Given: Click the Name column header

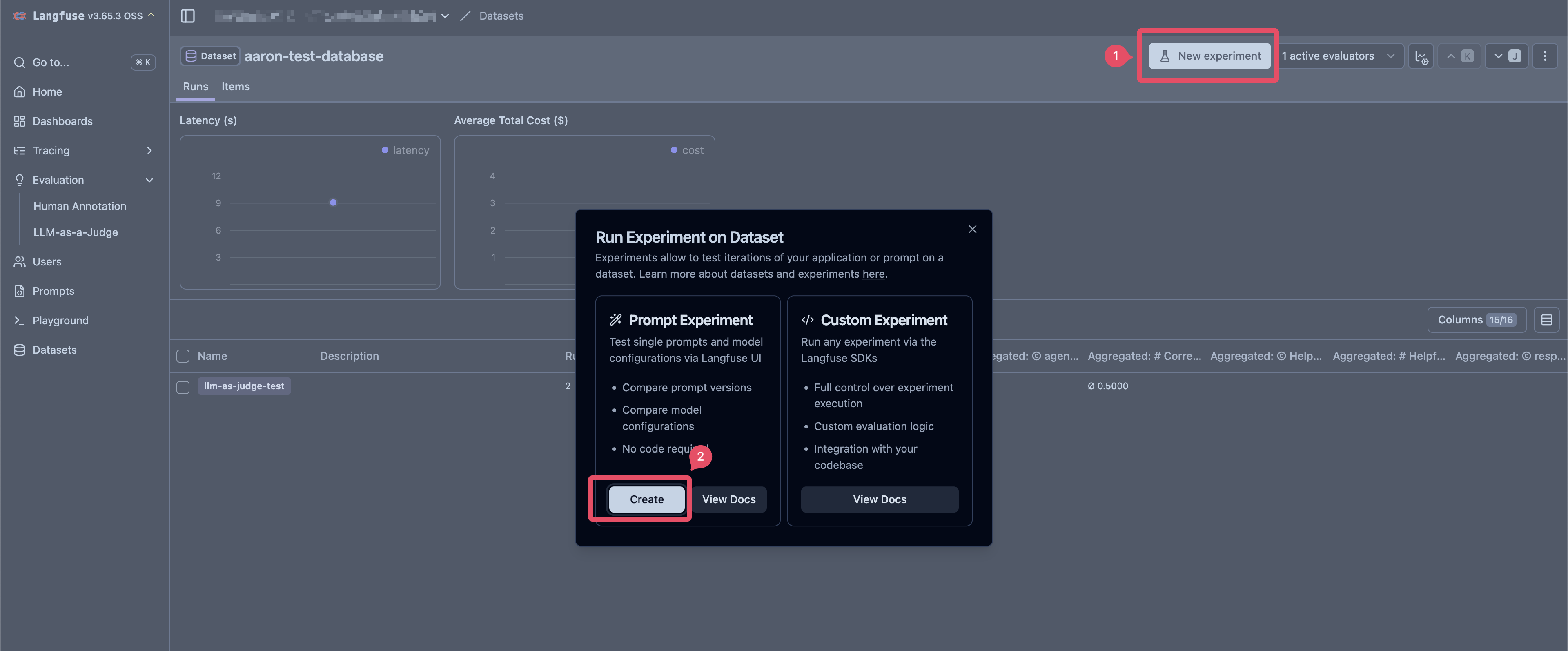Looking at the screenshot, I should (212, 356).
